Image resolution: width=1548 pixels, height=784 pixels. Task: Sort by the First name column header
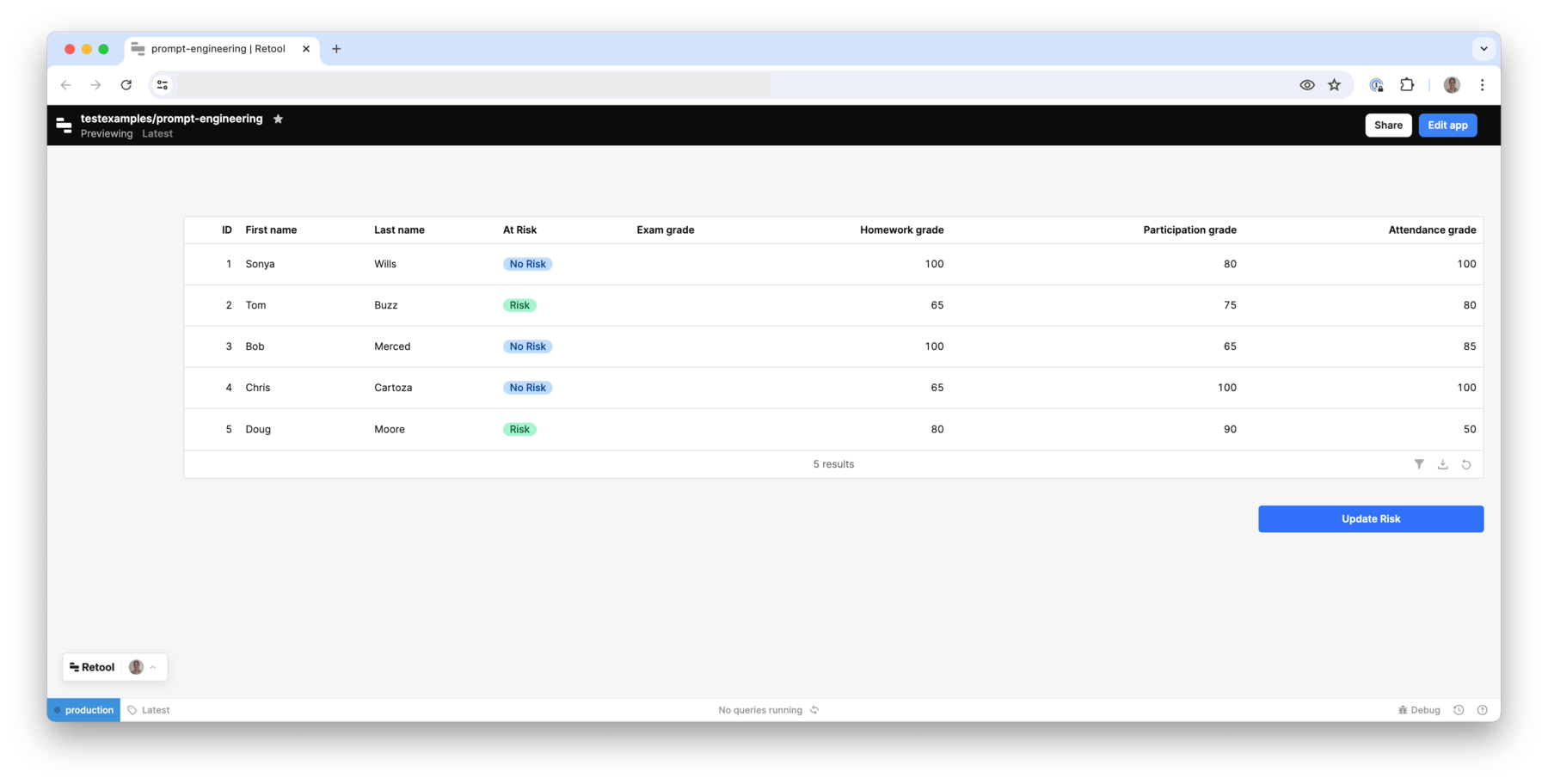pyautogui.click(x=271, y=230)
